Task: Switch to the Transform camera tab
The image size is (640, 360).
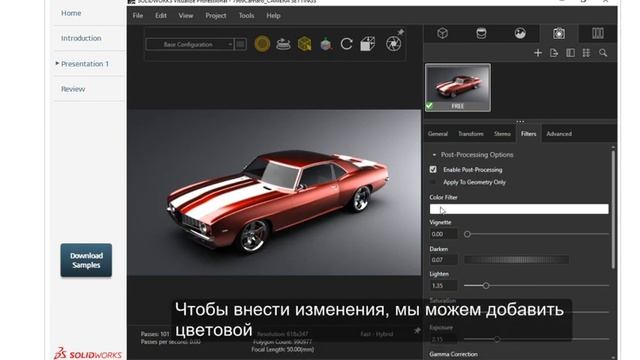Action: [471, 134]
